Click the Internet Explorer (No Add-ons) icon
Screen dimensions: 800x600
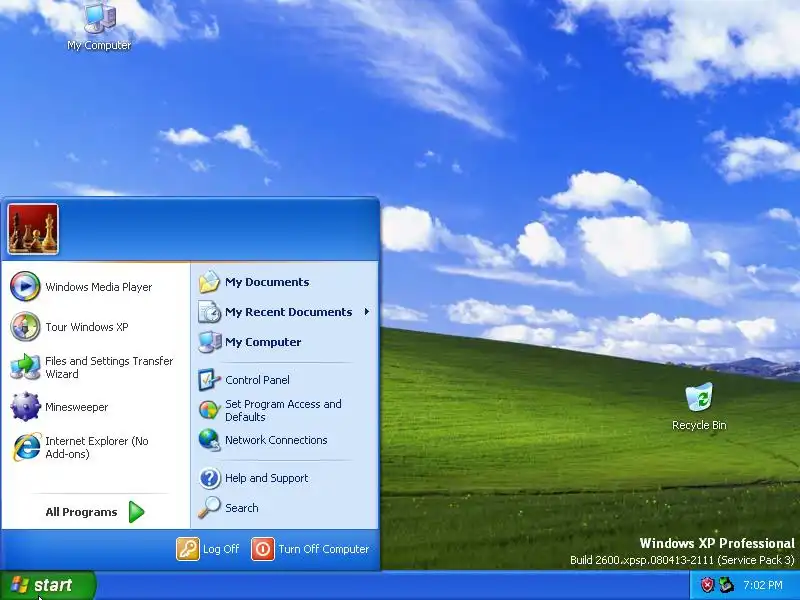point(26,447)
